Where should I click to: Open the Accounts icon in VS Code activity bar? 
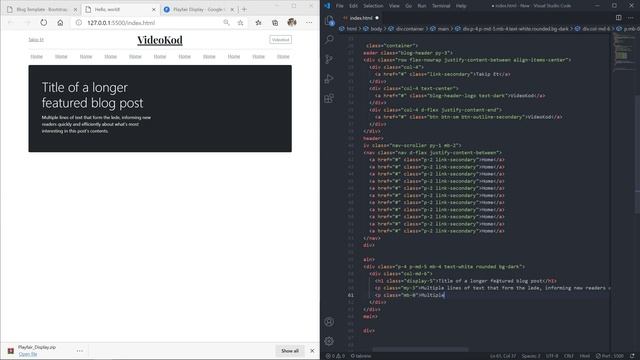[329, 322]
